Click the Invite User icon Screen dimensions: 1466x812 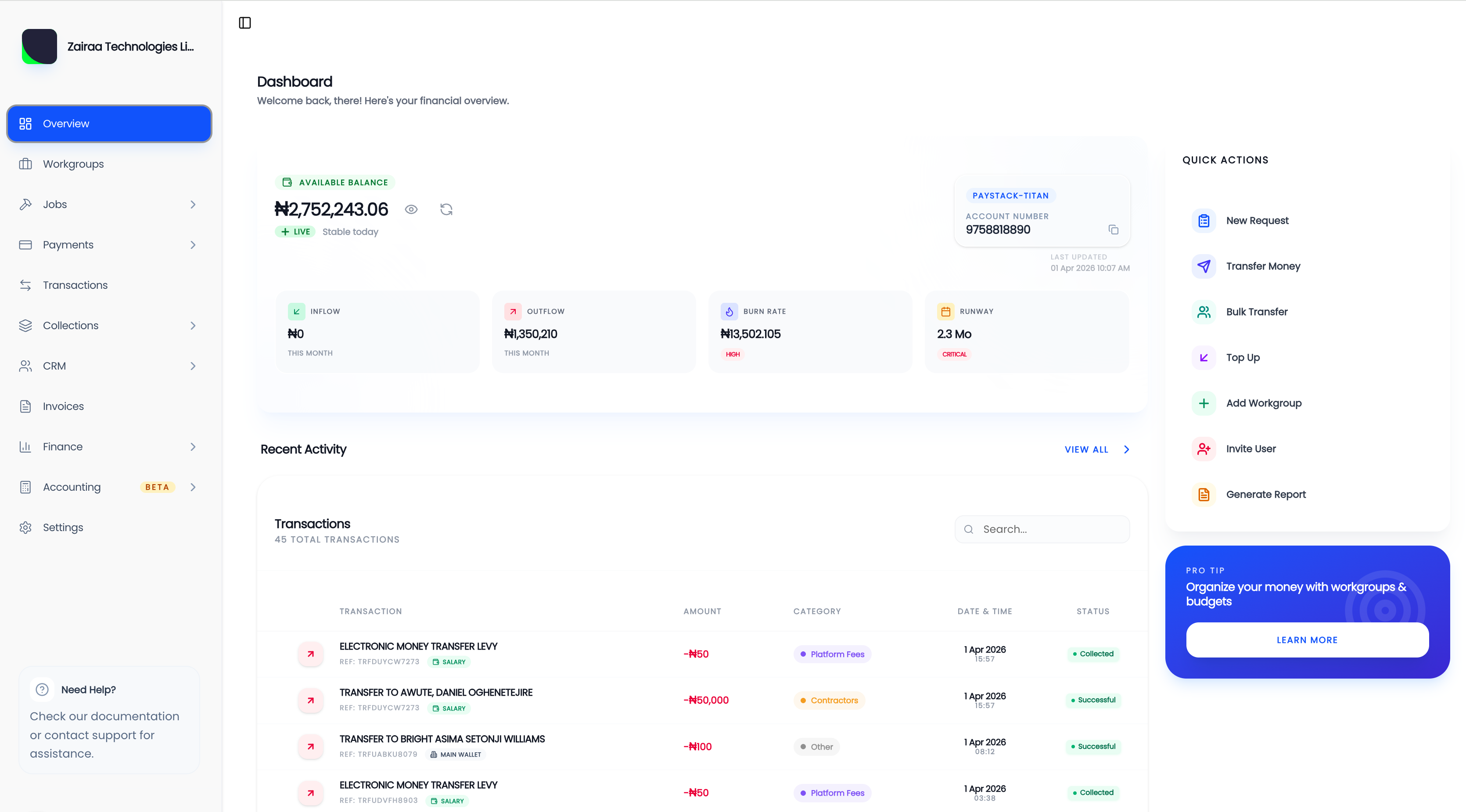coord(1204,449)
